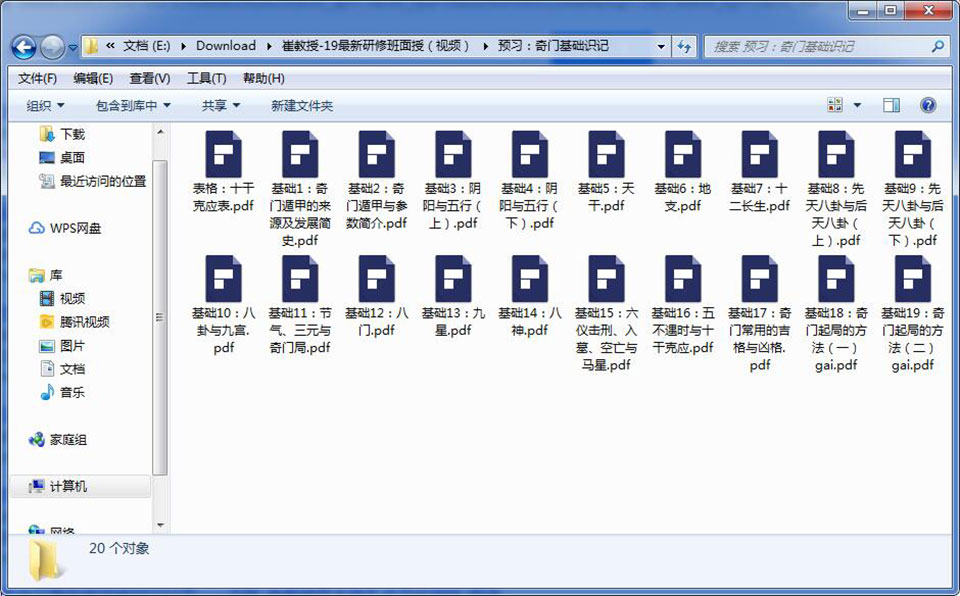
Task: Select 基础7：十二长生.pdf file icon
Action: coord(759,154)
